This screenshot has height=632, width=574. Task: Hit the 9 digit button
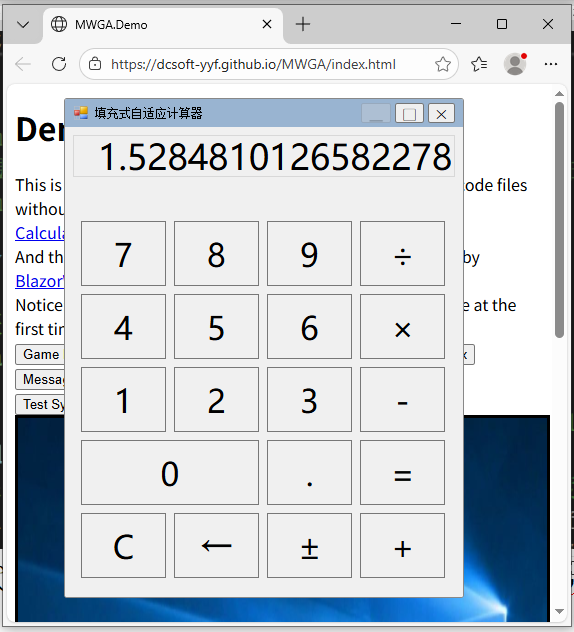(x=309, y=254)
